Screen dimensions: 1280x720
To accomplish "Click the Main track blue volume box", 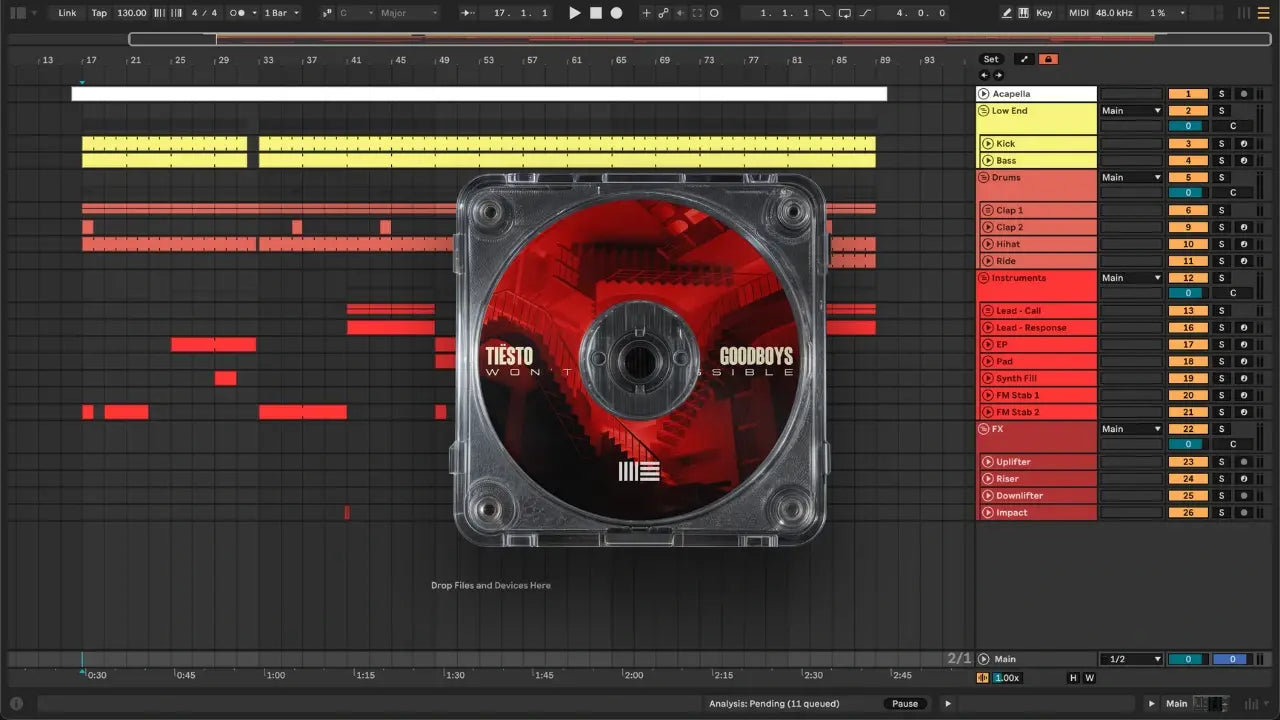I will tap(1230, 659).
